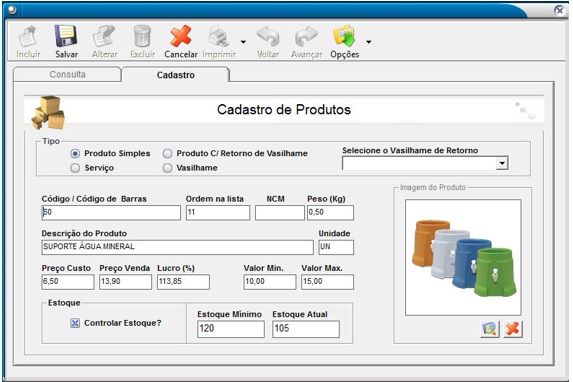Image resolution: width=573 pixels, height=382 pixels.
Task: Switch to the Consulta tab
Action: pos(67,75)
